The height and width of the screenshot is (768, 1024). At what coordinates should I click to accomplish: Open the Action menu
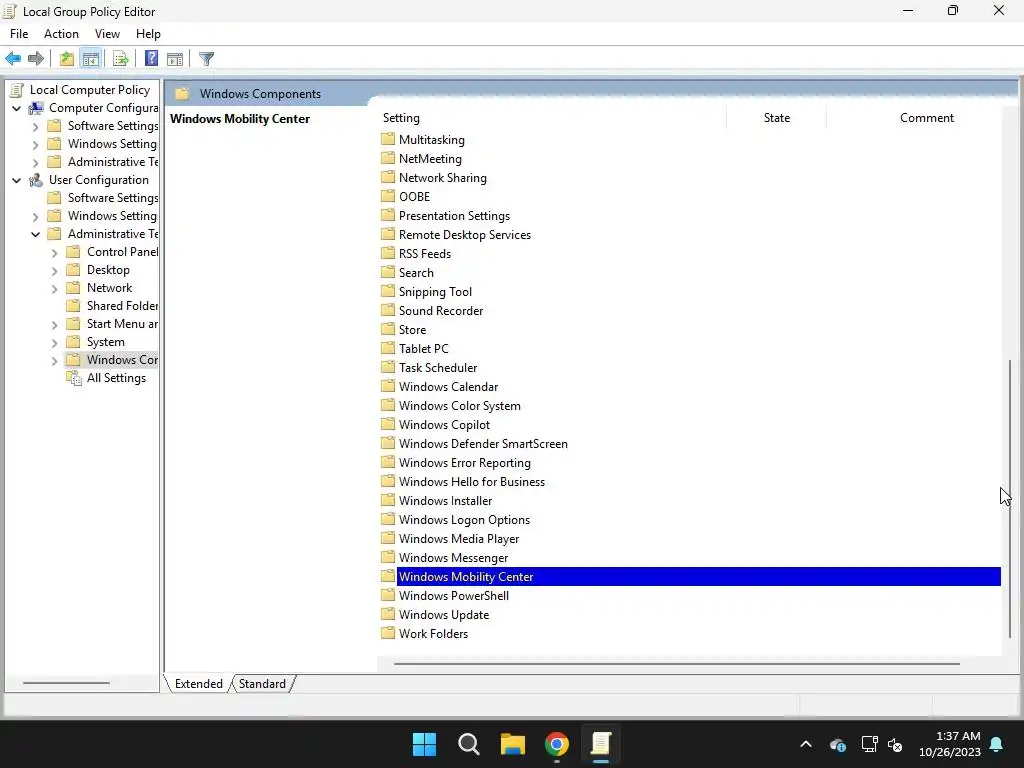pos(61,34)
